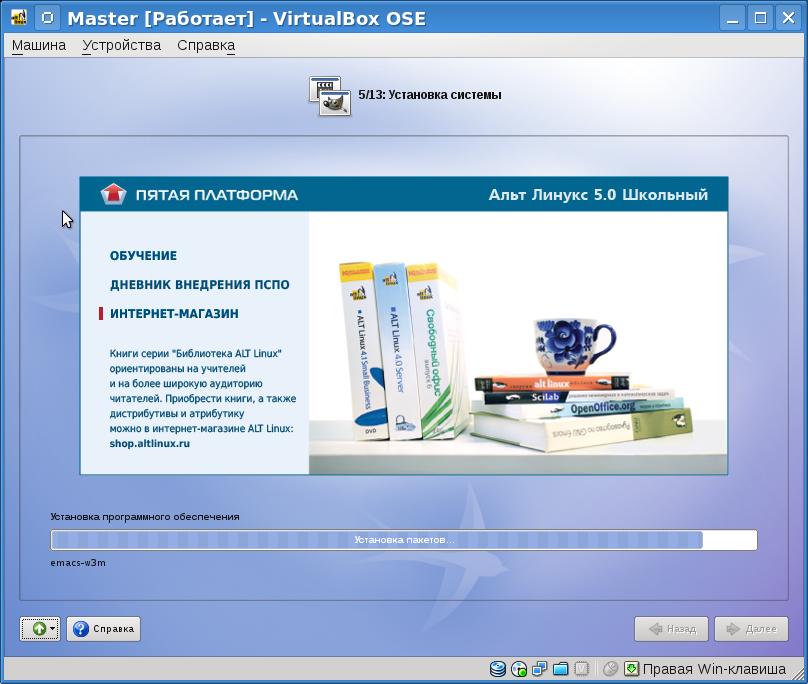Click the CD/DVD drive status icon

click(519, 669)
